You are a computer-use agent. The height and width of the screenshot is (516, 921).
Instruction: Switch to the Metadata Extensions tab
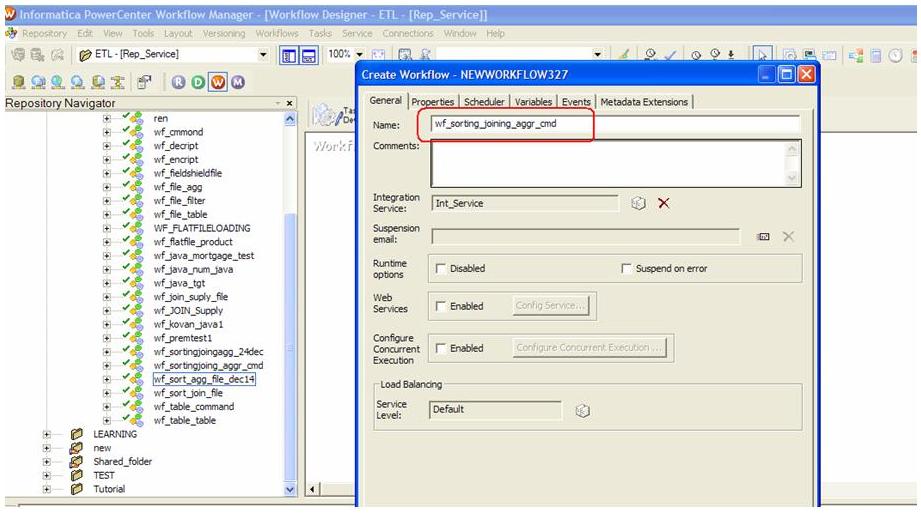click(644, 102)
